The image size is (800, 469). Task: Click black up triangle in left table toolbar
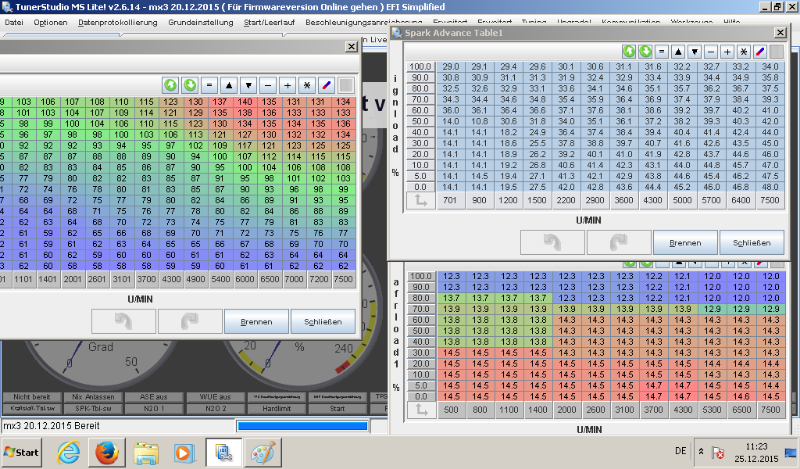(231, 85)
